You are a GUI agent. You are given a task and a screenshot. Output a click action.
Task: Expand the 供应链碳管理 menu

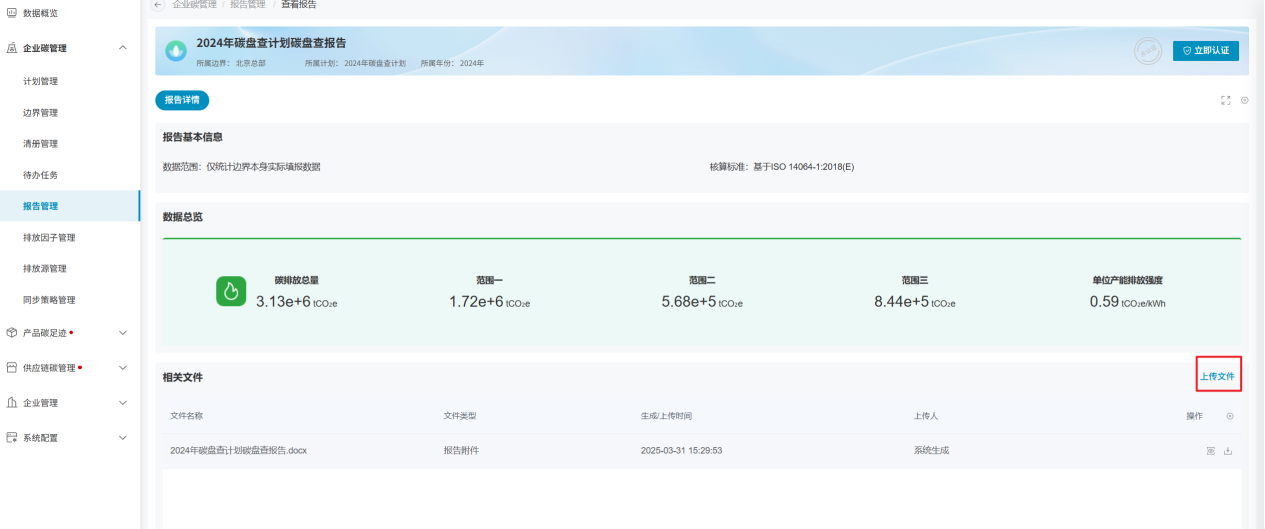point(122,368)
